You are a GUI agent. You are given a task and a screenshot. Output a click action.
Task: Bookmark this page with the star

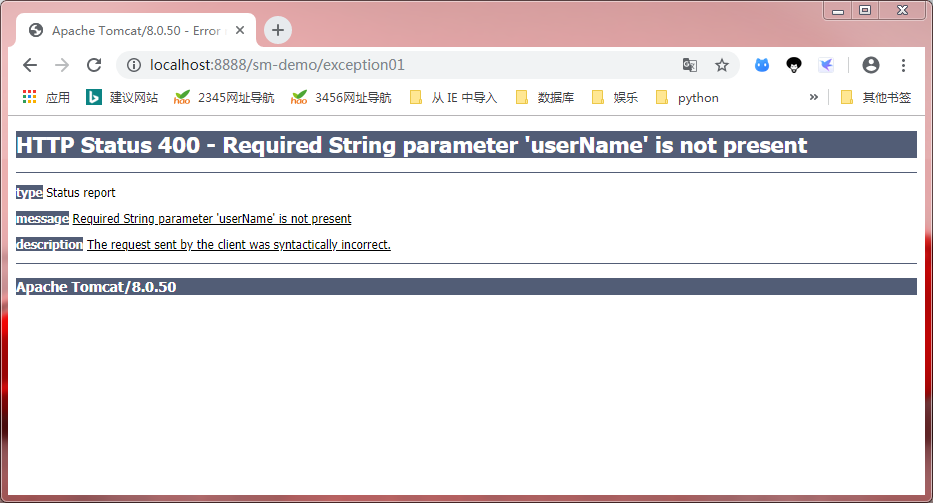722,65
